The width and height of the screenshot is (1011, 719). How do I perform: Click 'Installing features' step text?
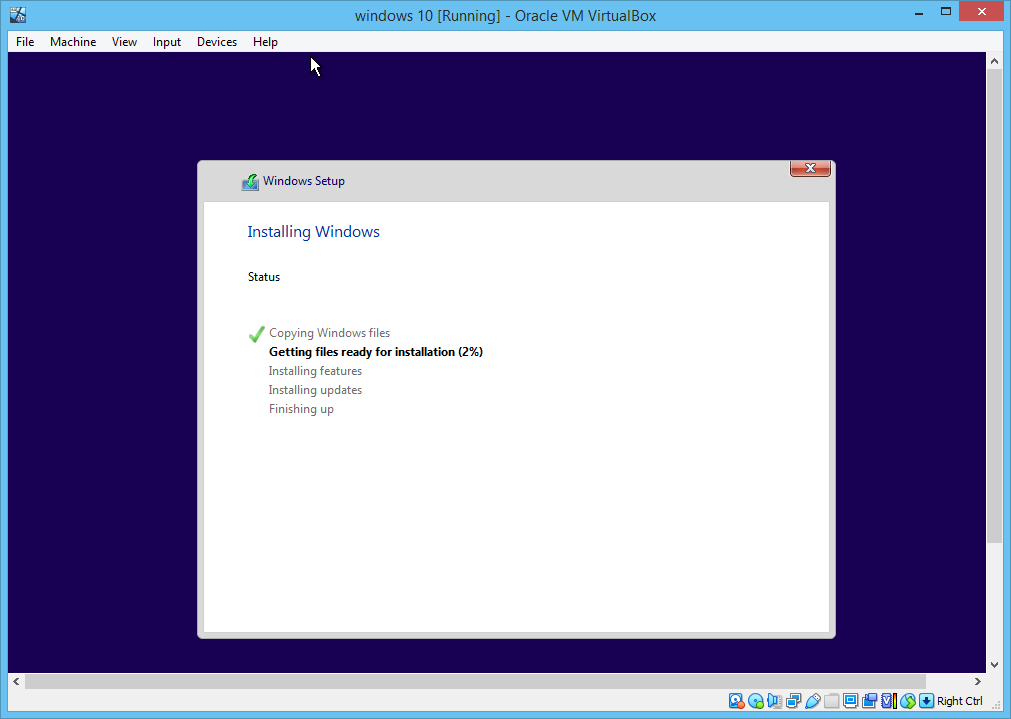(315, 371)
